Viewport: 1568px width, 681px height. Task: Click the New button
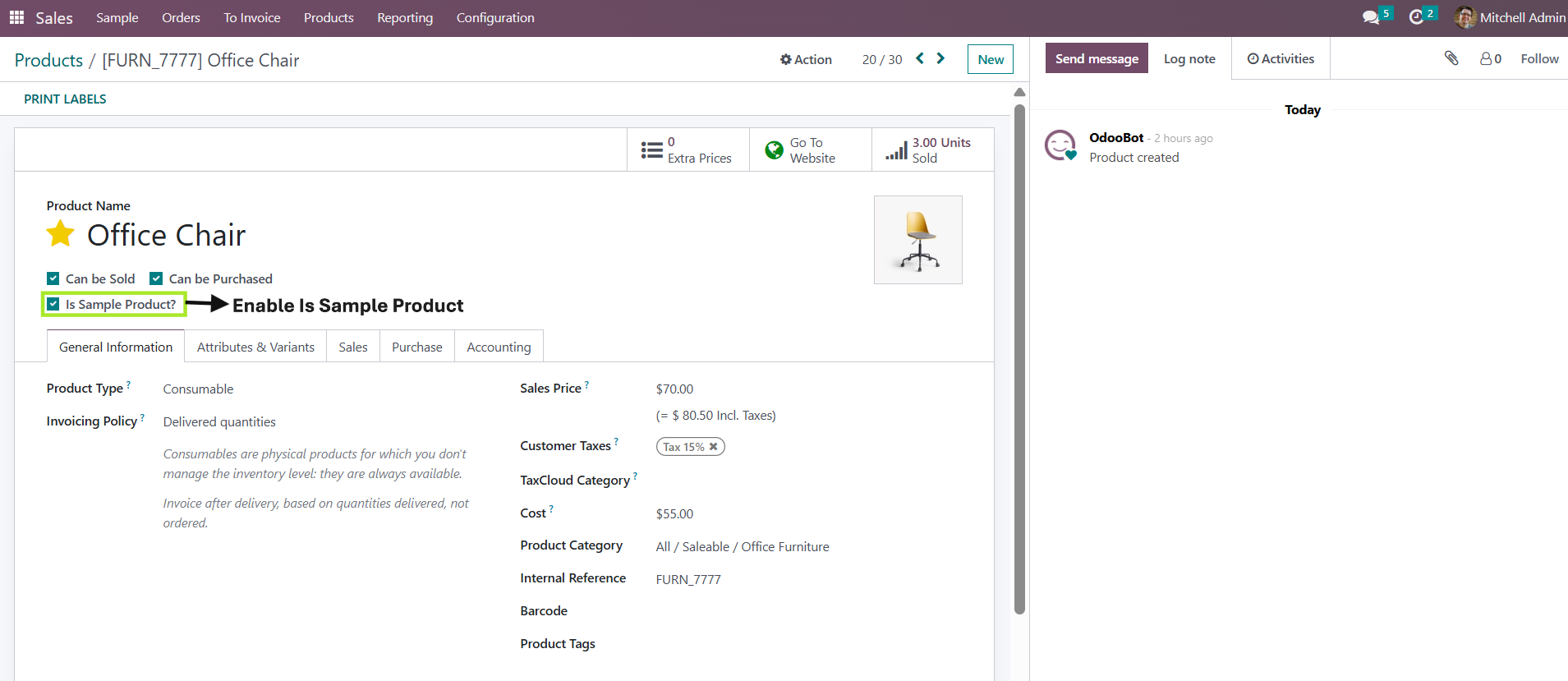click(x=991, y=59)
